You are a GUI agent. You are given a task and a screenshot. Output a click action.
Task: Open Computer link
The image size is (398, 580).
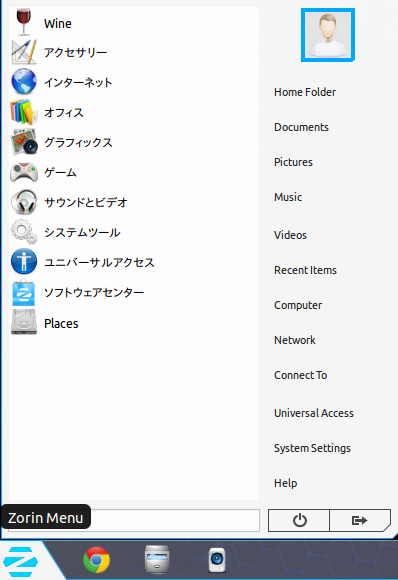pyautogui.click(x=298, y=305)
